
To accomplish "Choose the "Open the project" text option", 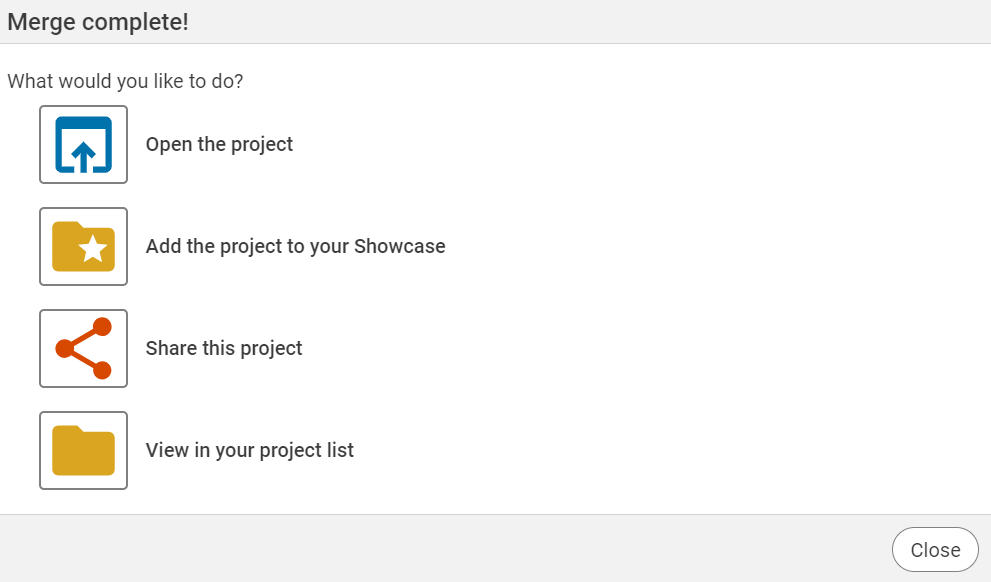I will coord(219,145).
